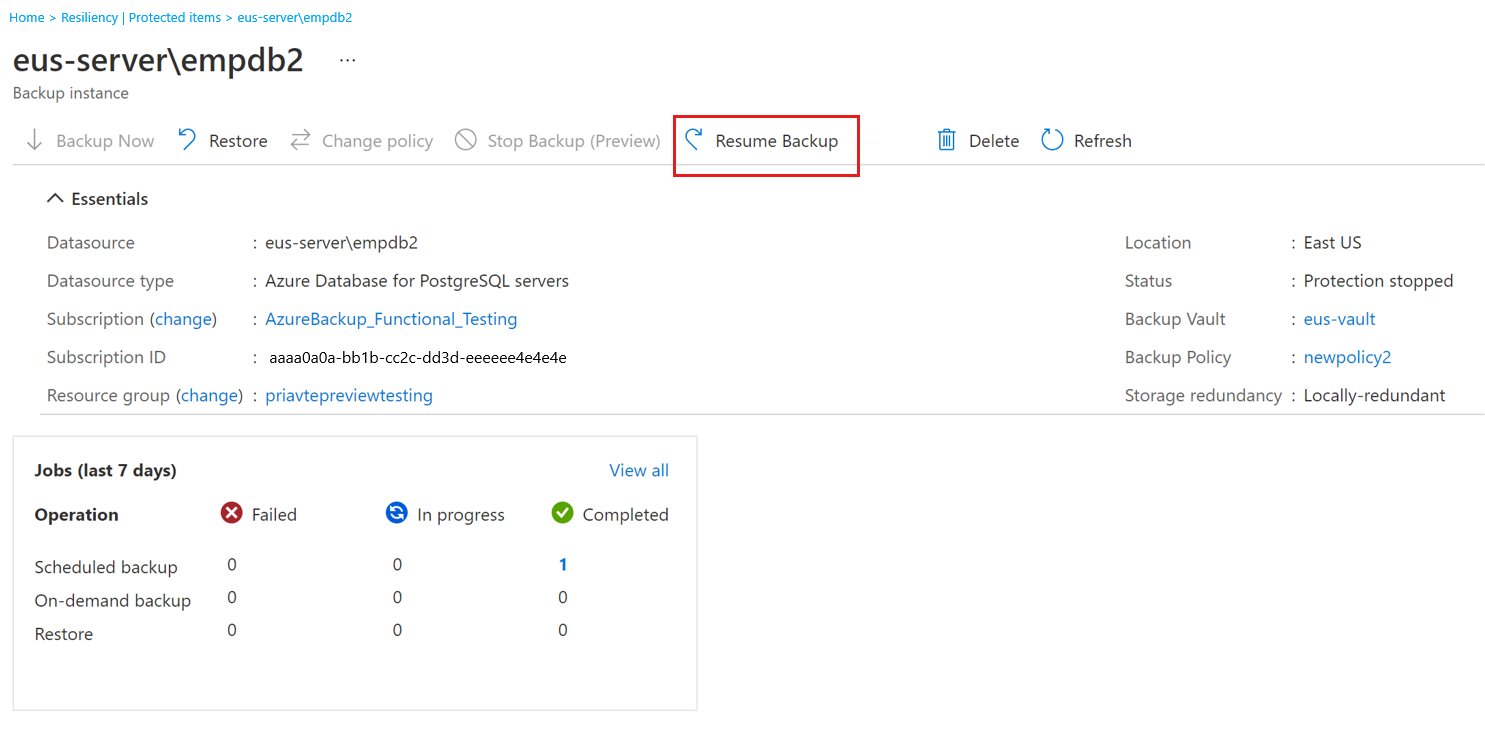
Task: Click View all in the Jobs card
Action: click(x=639, y=470)
